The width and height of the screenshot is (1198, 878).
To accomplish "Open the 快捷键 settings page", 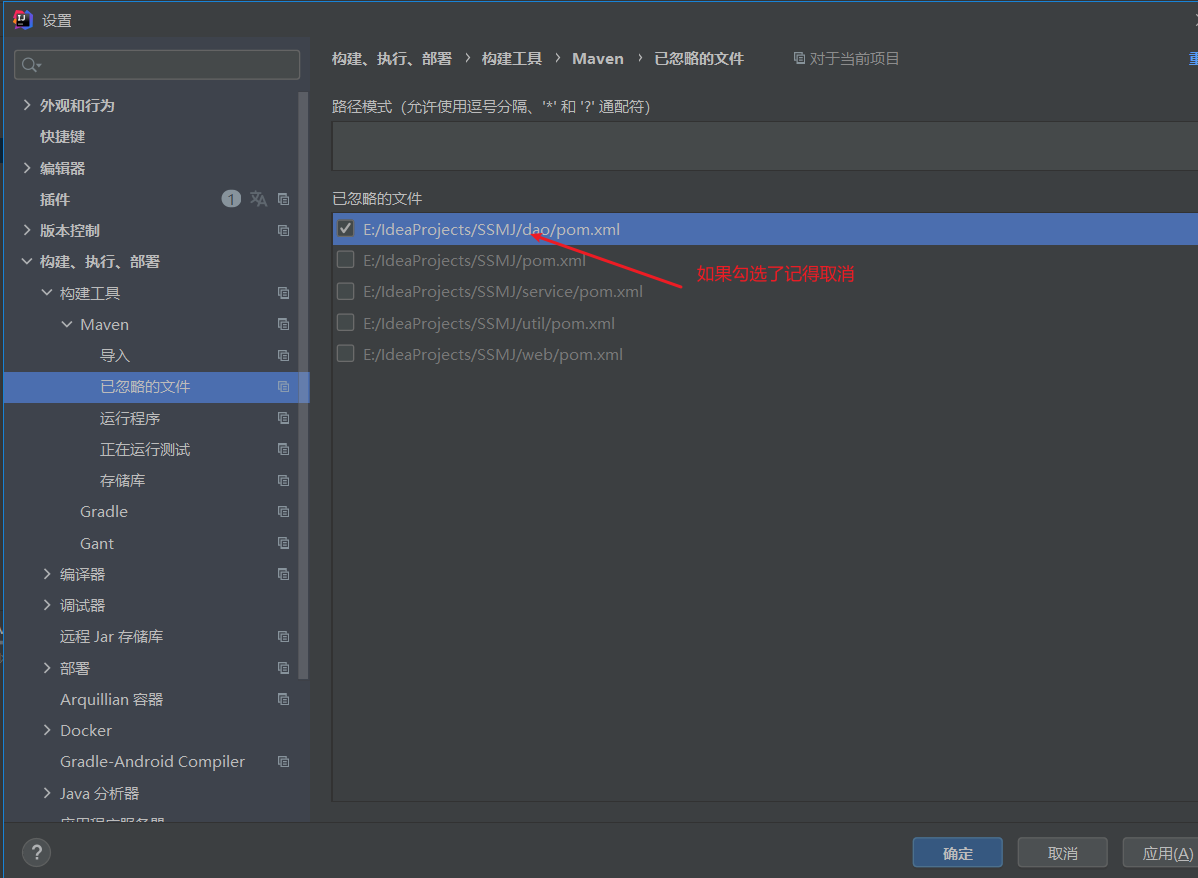I will pos(63,137).
